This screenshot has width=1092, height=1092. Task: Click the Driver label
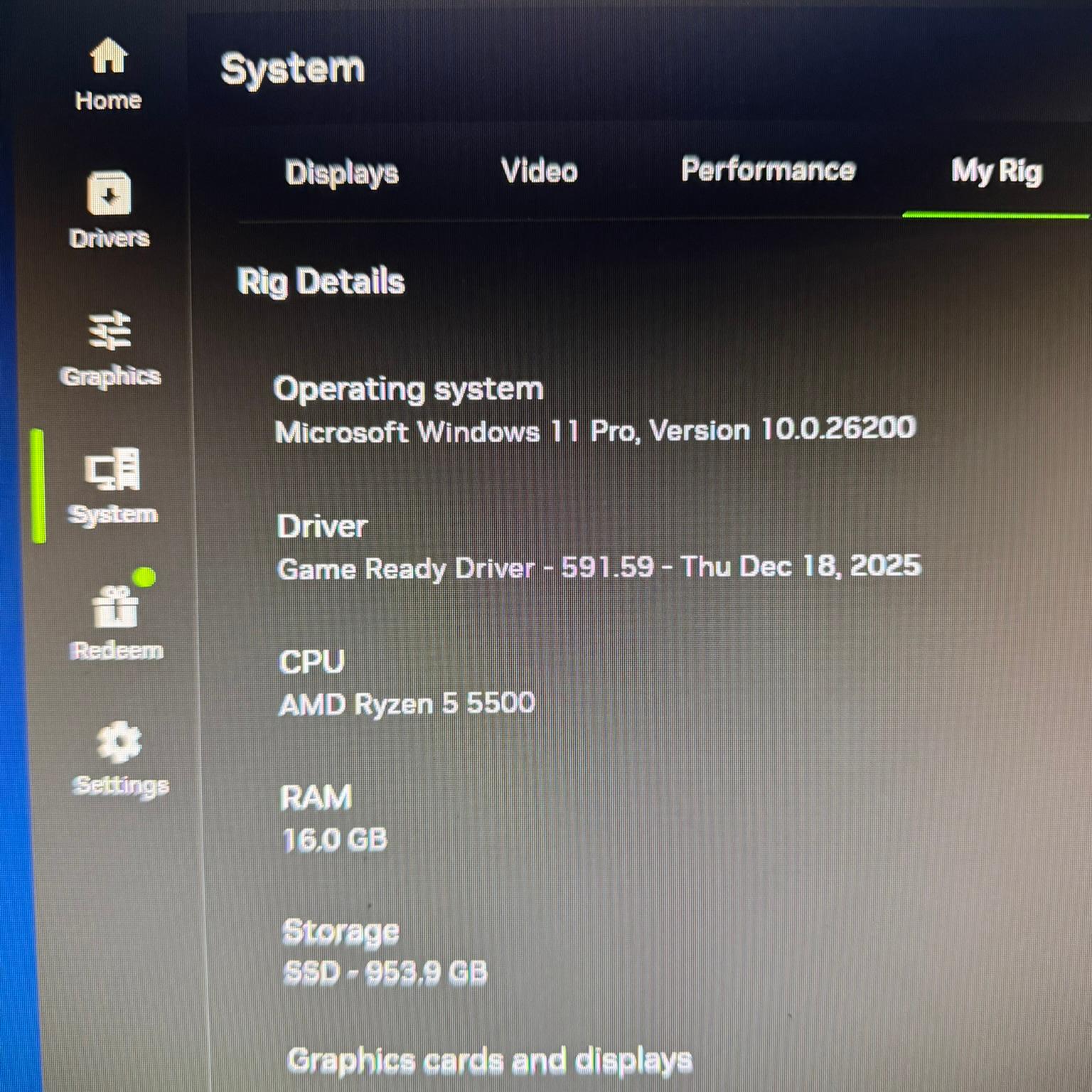(x=322, y=526)
